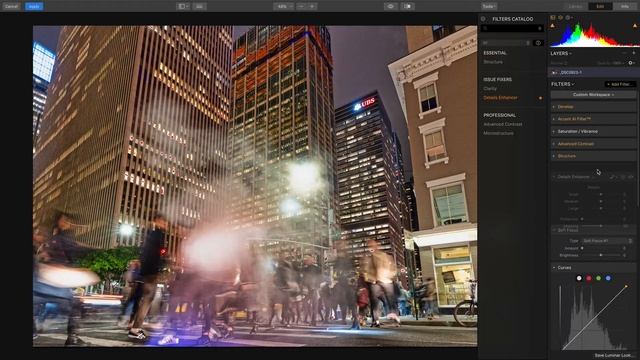Open the Tools dropdown in top toolbar

(x=489, y=7)
